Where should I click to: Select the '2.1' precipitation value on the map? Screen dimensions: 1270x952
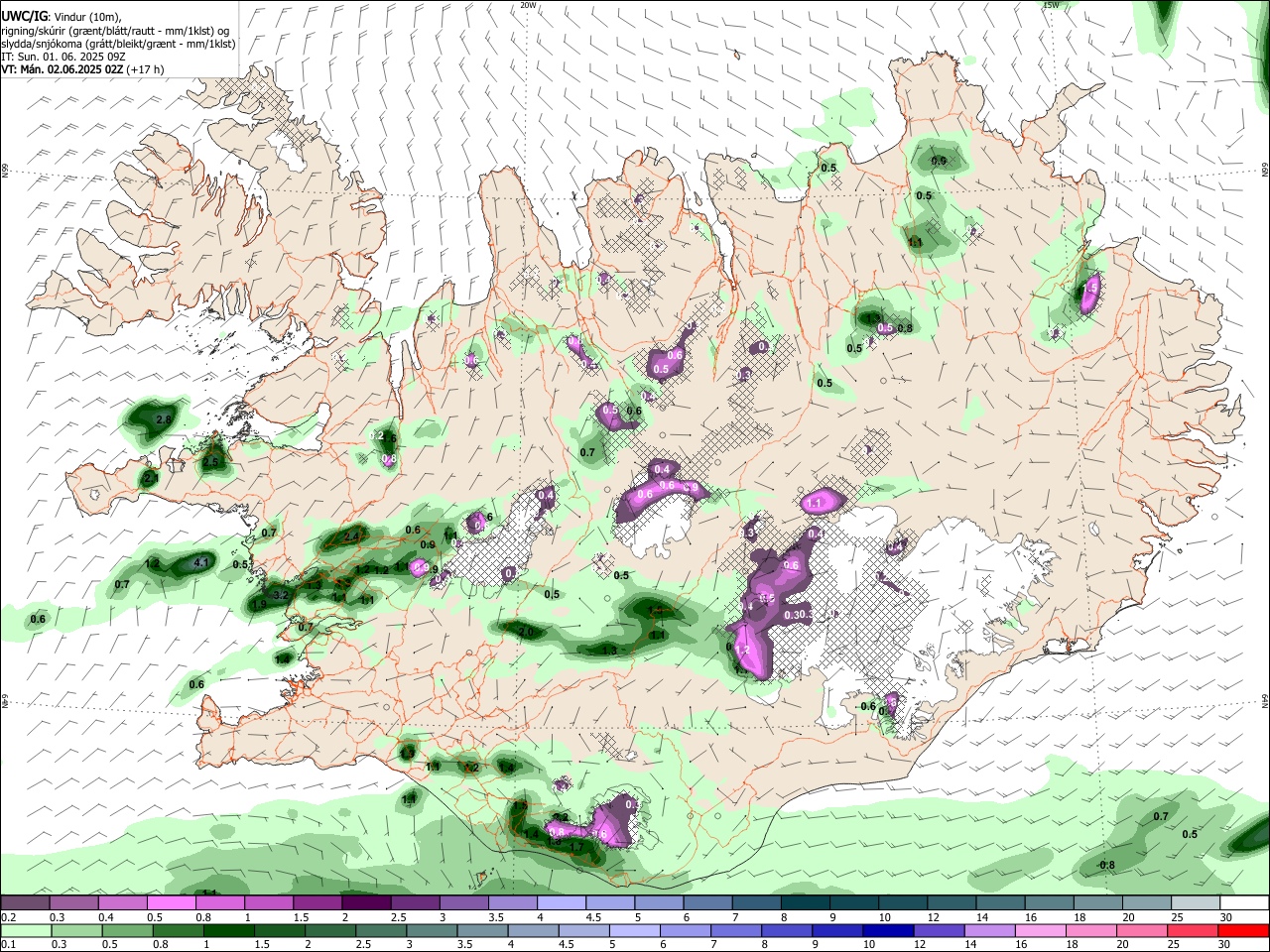151,478
